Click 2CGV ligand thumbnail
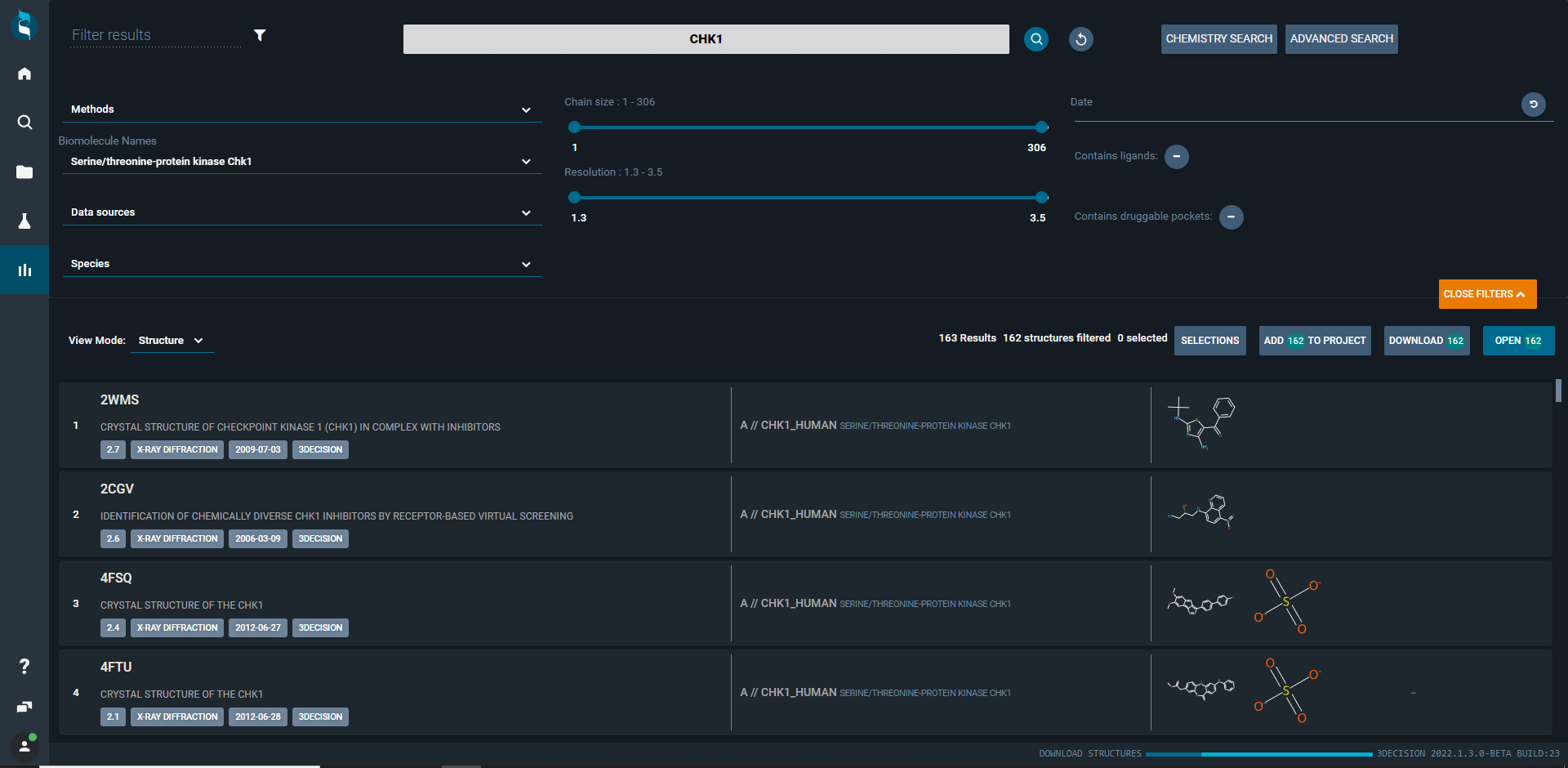Screen dimensions: 1568x768 coord(1200,512)
